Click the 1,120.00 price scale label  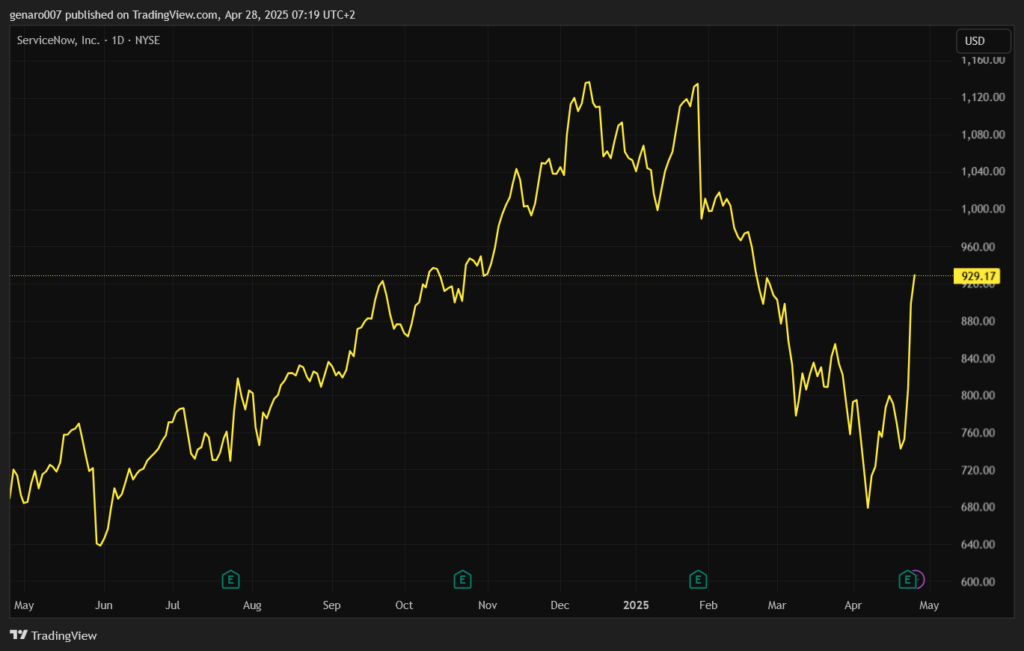pos(982,98)
